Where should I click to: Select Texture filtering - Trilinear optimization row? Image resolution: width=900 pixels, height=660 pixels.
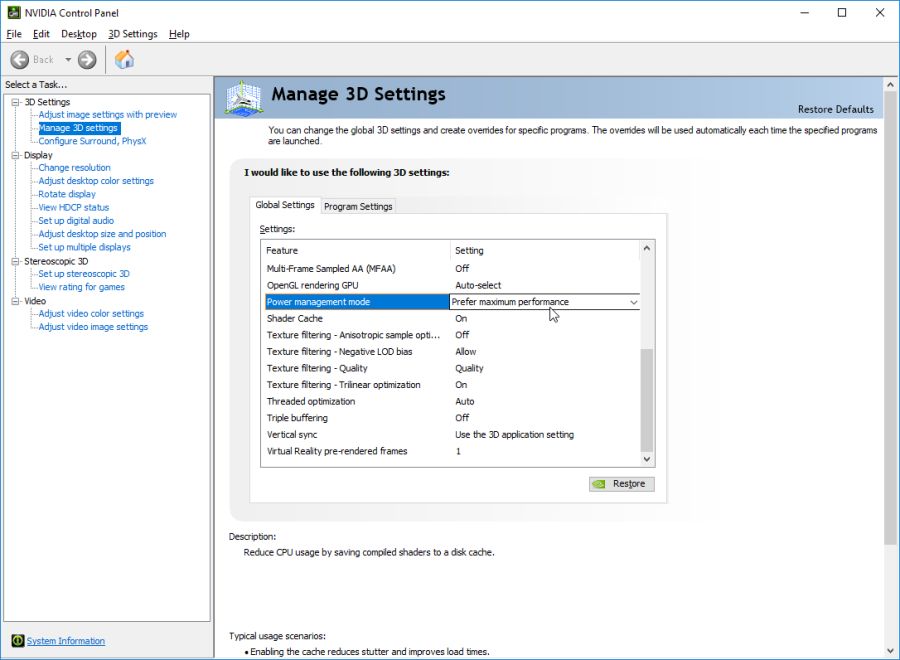(x=452, y=385)
